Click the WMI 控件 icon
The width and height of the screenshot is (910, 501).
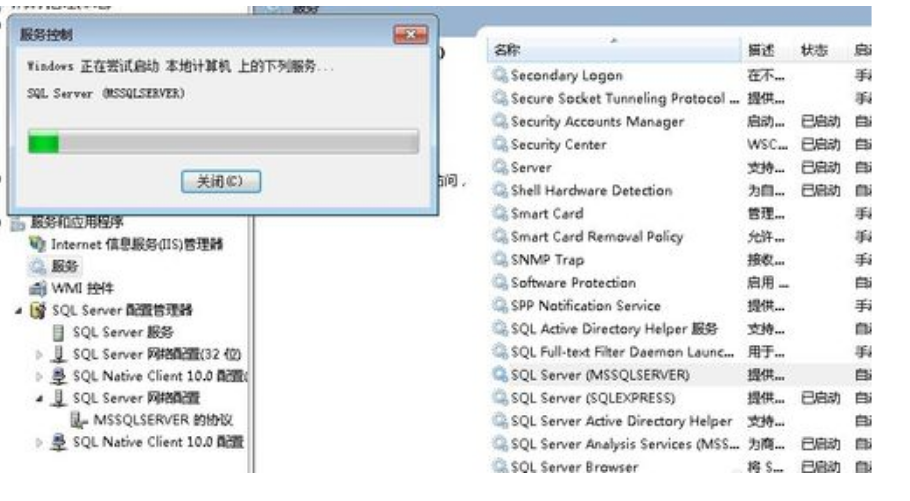tap(39, 288)
